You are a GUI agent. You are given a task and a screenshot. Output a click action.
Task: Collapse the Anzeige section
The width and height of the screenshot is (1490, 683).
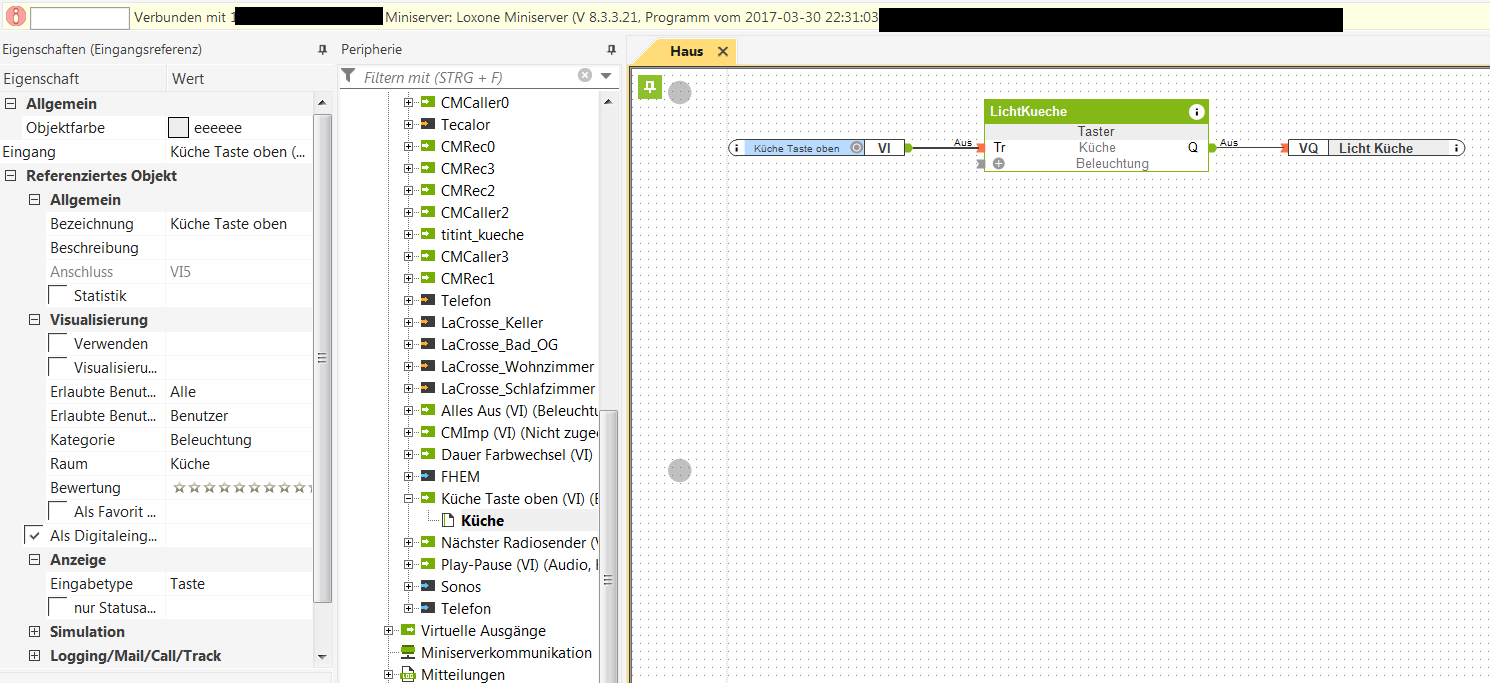[x=35, y=560]
